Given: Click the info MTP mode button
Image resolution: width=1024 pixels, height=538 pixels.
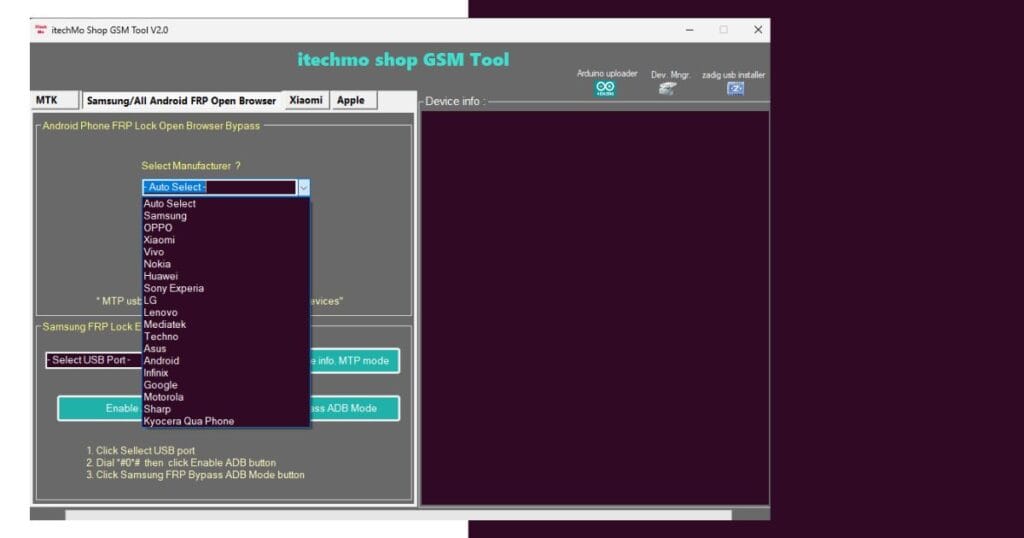Looking at the screenshot, I should (355, 360).
